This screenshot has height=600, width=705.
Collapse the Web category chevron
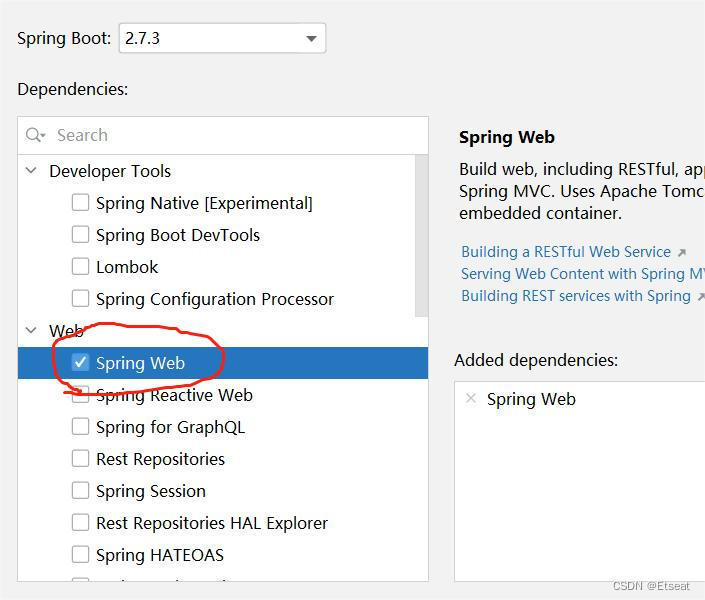pos(31,330)
